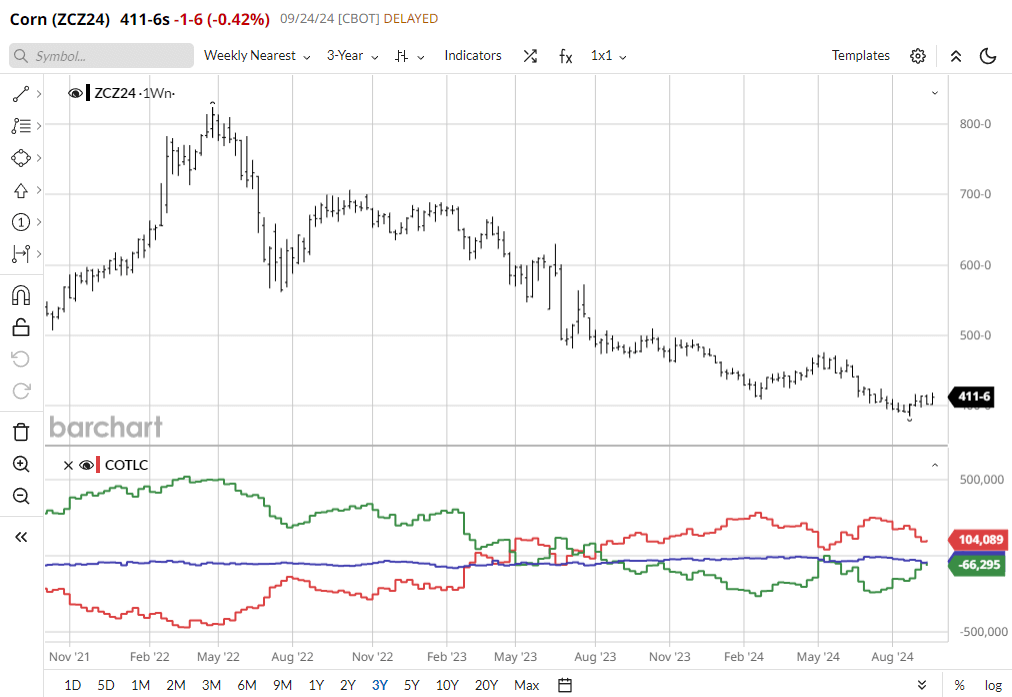The width and height of the screenshot is (1012, 697).
Task: Select the 6M time range
Action: 246,685
